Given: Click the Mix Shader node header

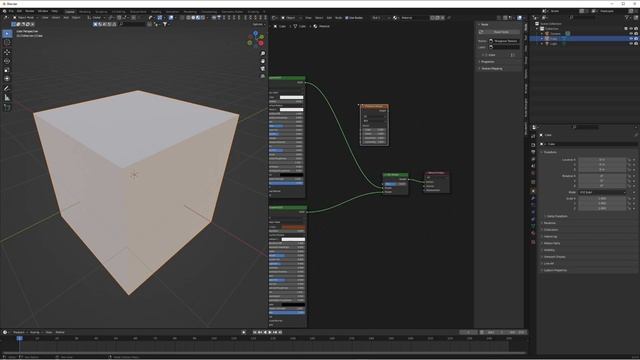Looking at the screenshot, I should tap(395, 175).
